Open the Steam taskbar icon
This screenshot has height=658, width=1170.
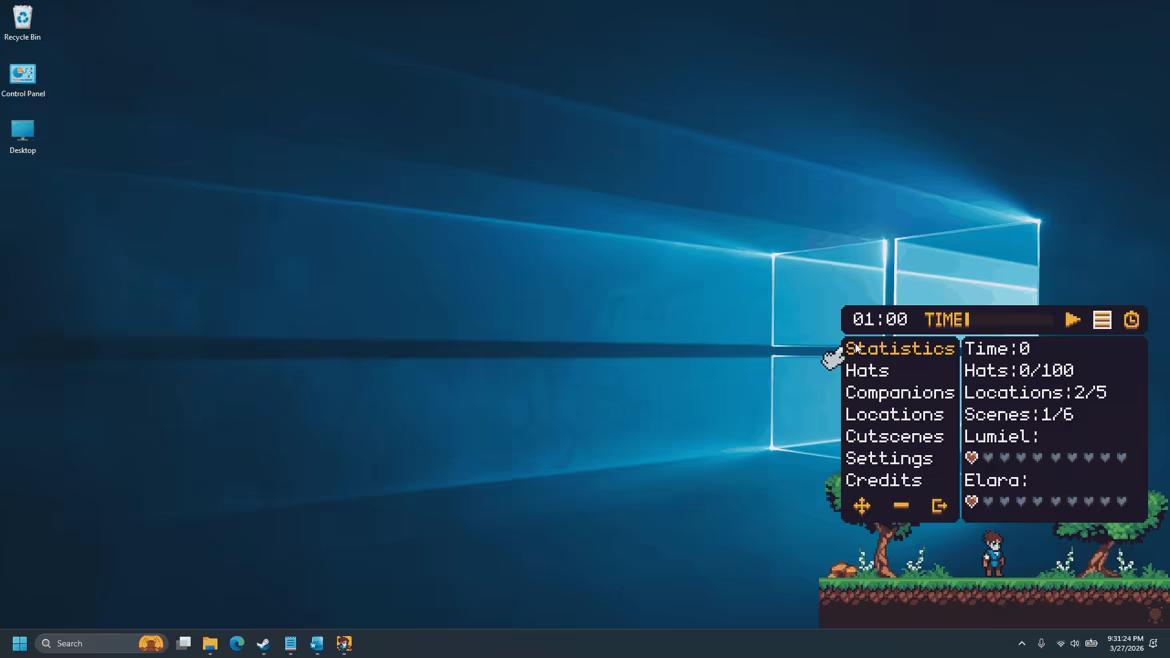[263, 643]
